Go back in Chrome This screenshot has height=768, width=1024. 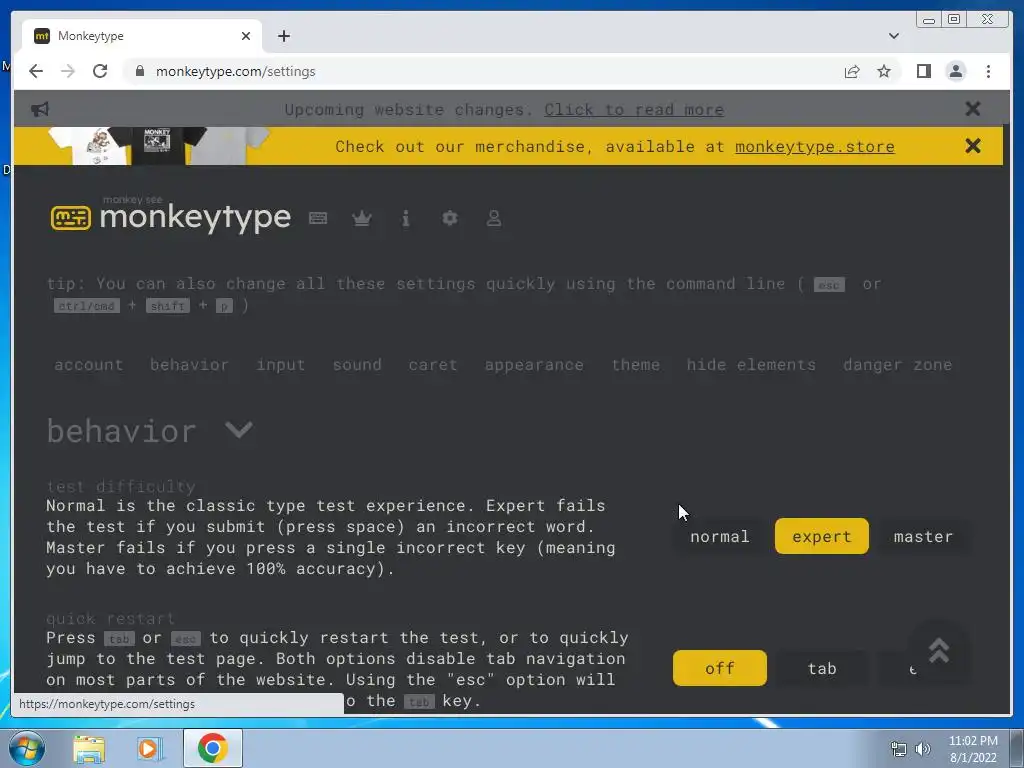tap(36, 71)
